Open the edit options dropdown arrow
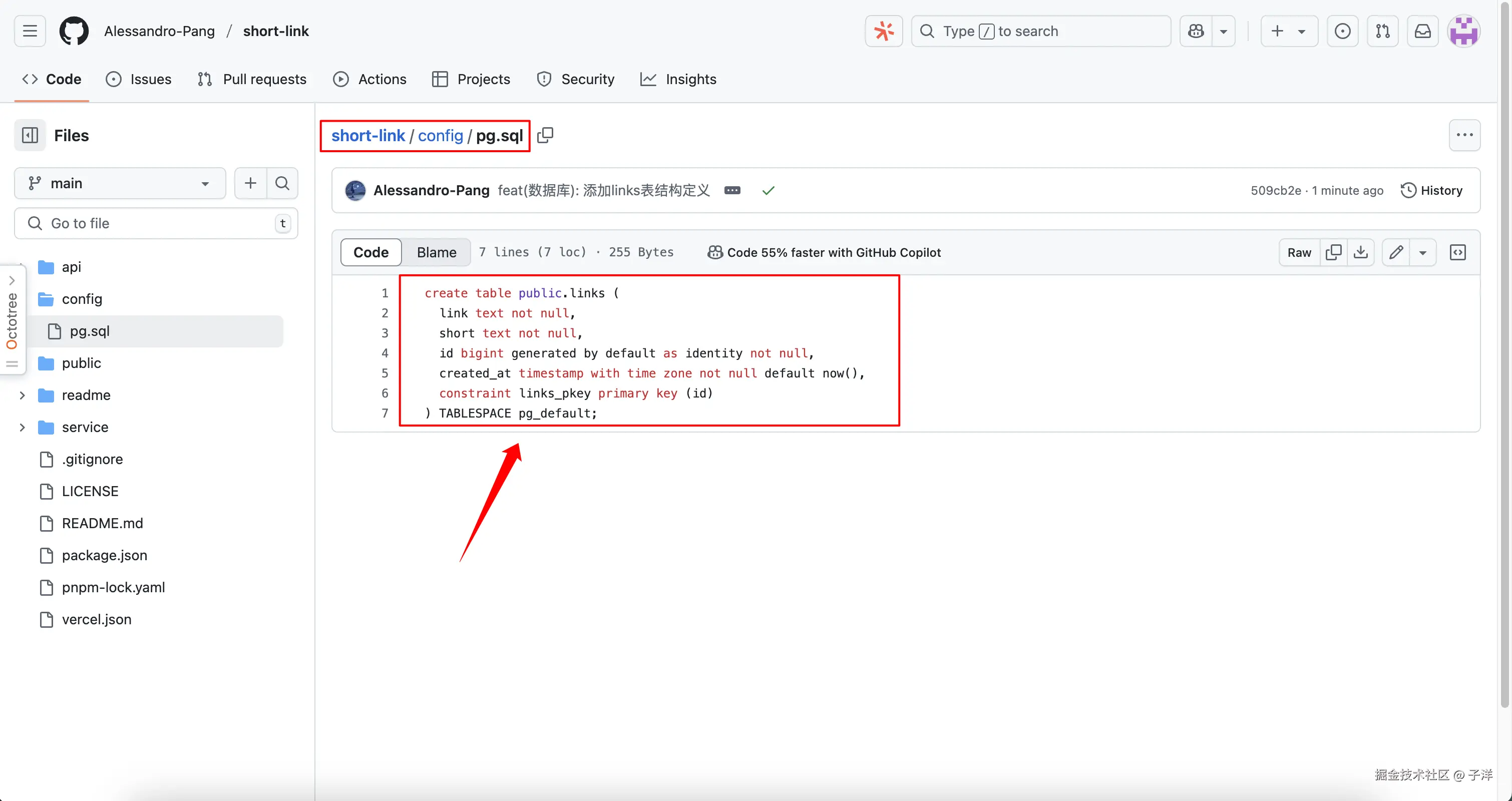 tap(1422, 252)
